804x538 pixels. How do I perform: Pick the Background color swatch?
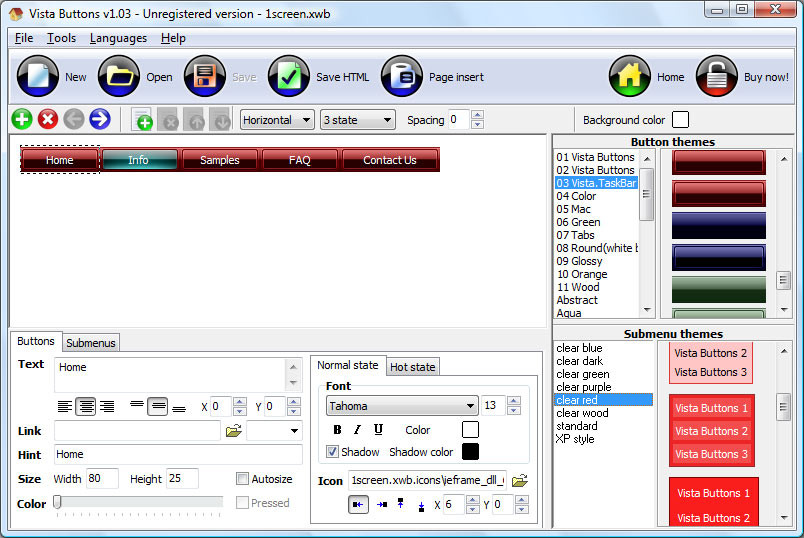(680, 120)
